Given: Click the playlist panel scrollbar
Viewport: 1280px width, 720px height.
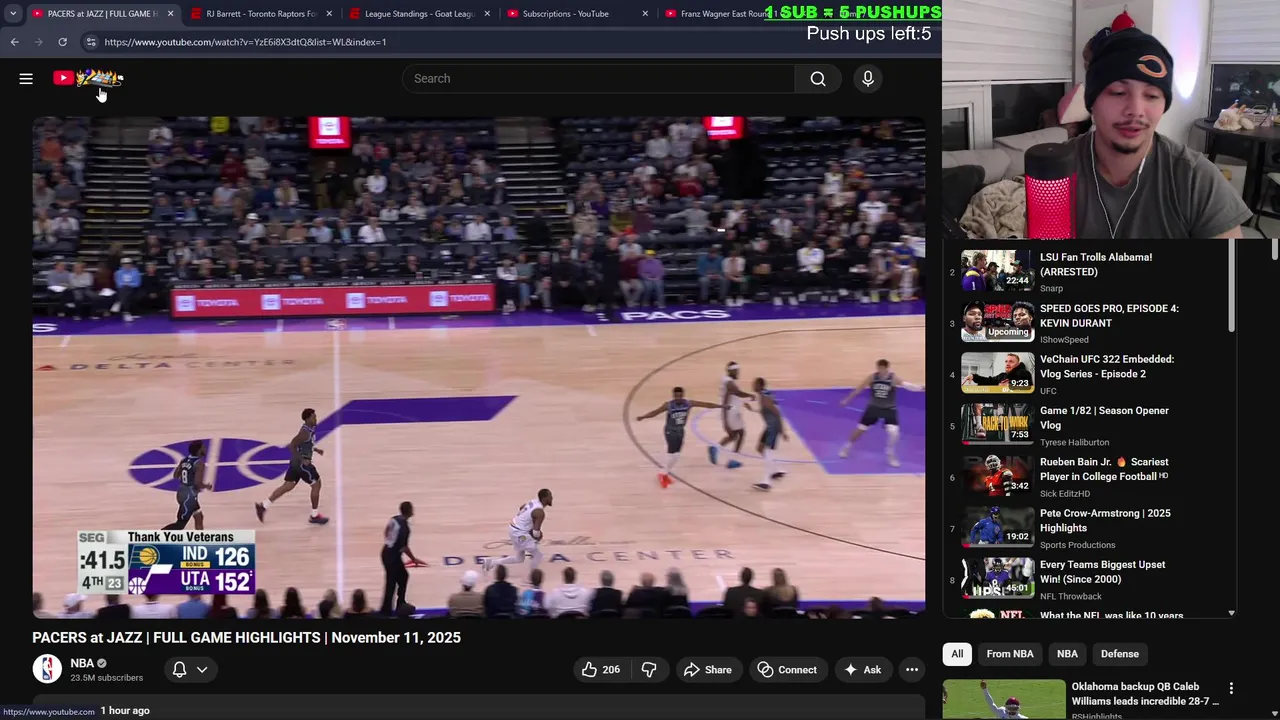Looking at the screenshot, I should [x=1231, y=285].
